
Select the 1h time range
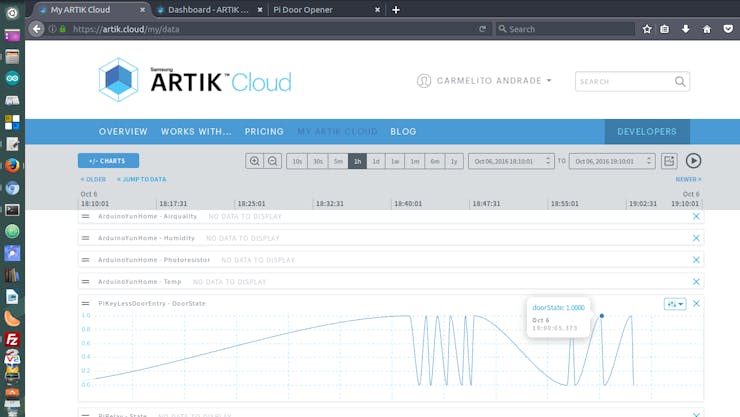tap(357, 161)
